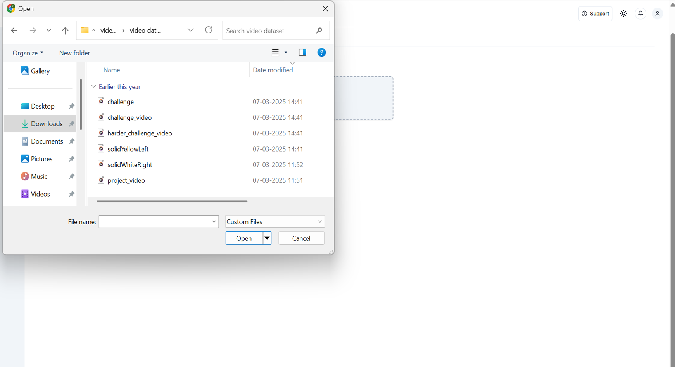
Task: Open Desktop in navigation pane
Action: coord(37,106)
